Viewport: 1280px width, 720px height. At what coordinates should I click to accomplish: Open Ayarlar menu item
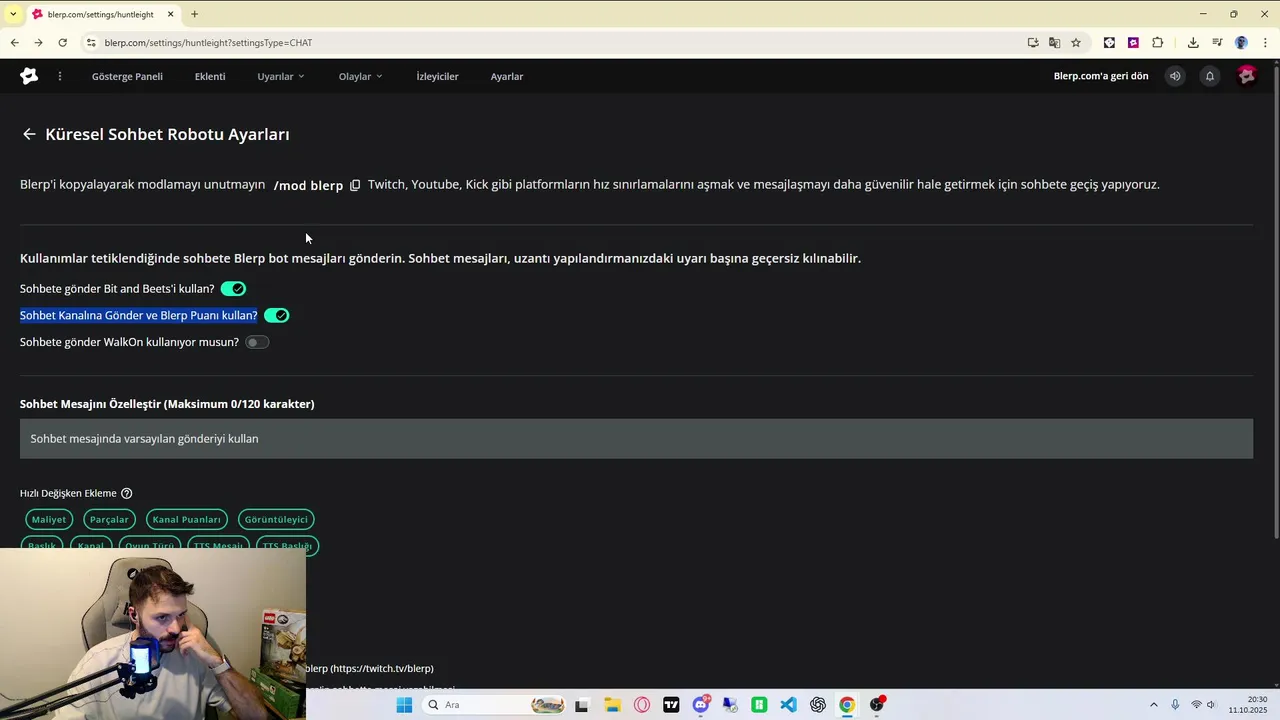(507, 76)
